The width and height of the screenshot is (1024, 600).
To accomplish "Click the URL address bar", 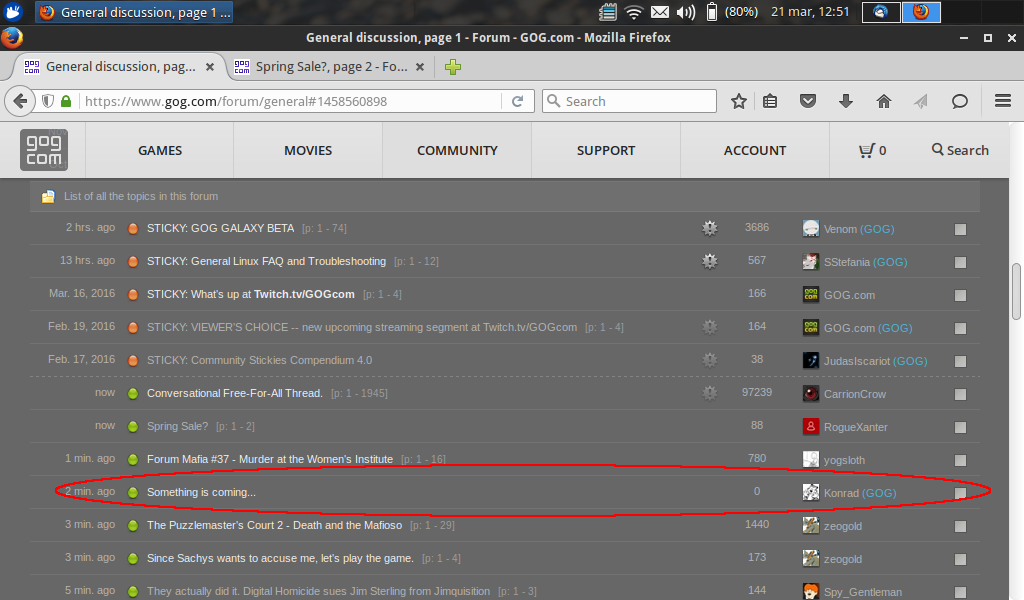I will point(291,101).
